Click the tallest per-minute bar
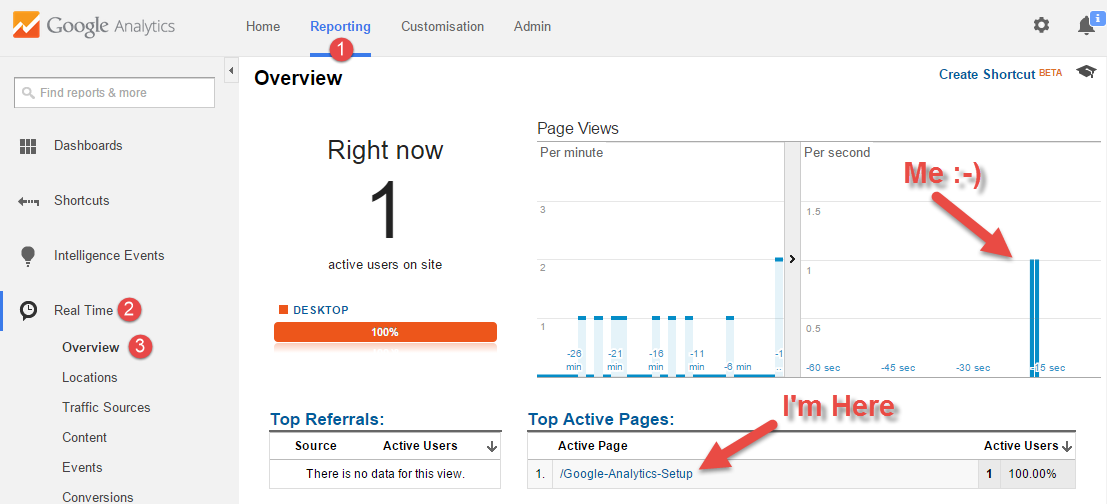1107x504 pixels. pos(779,318)
